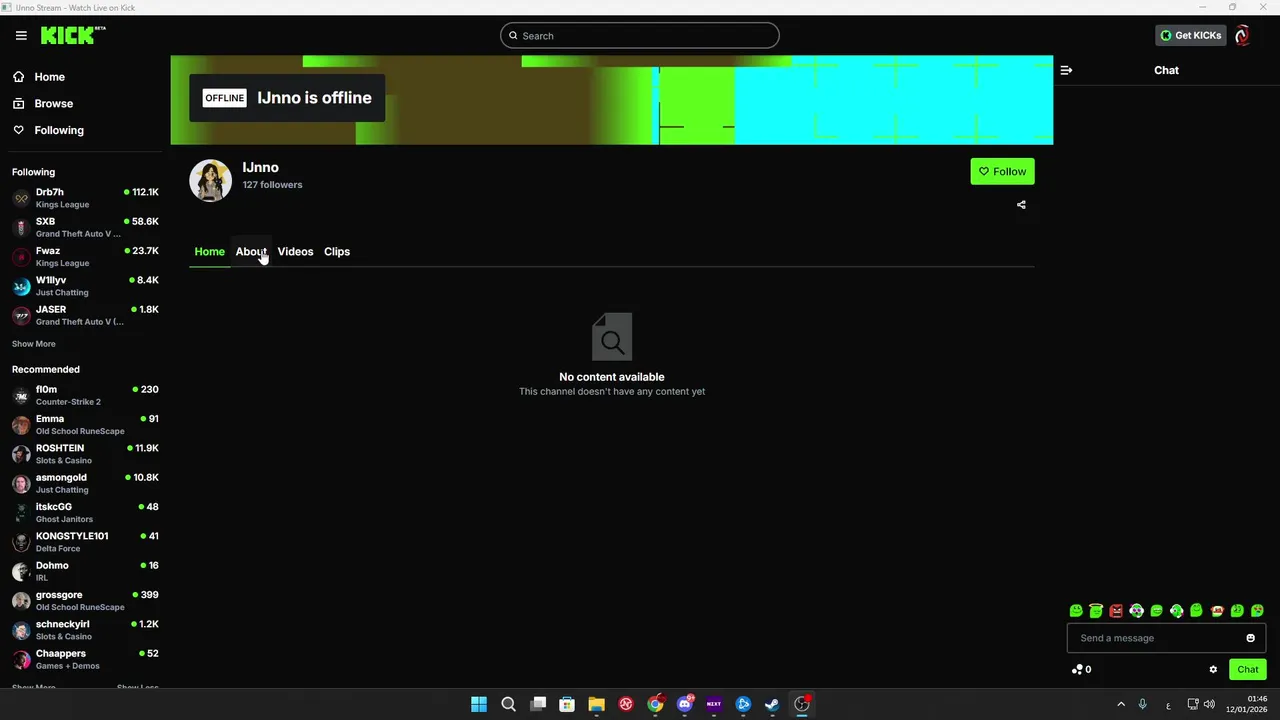Open Discord from taskbar

coord(685,704)
